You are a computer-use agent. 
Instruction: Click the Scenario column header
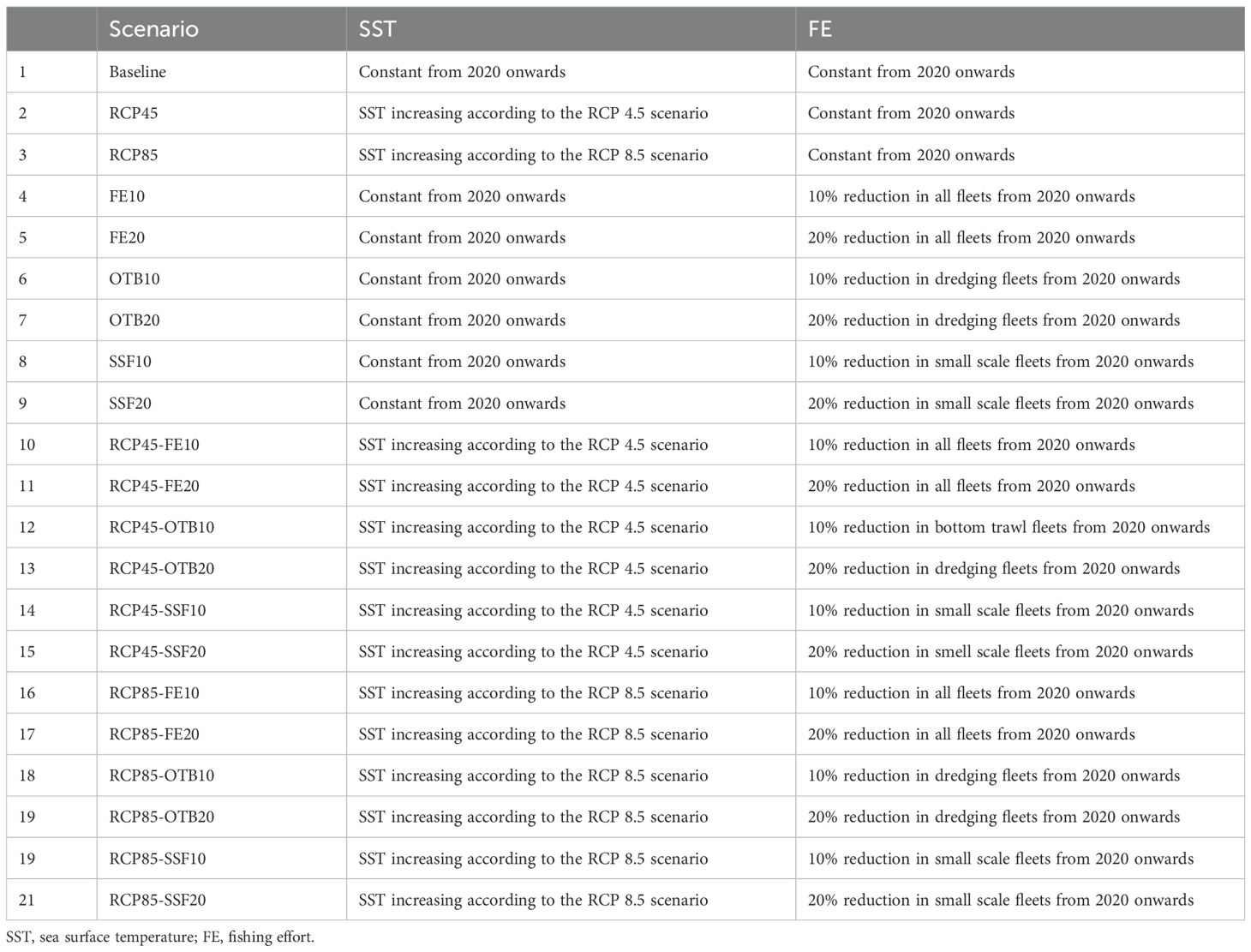click(x=154, y=29)
